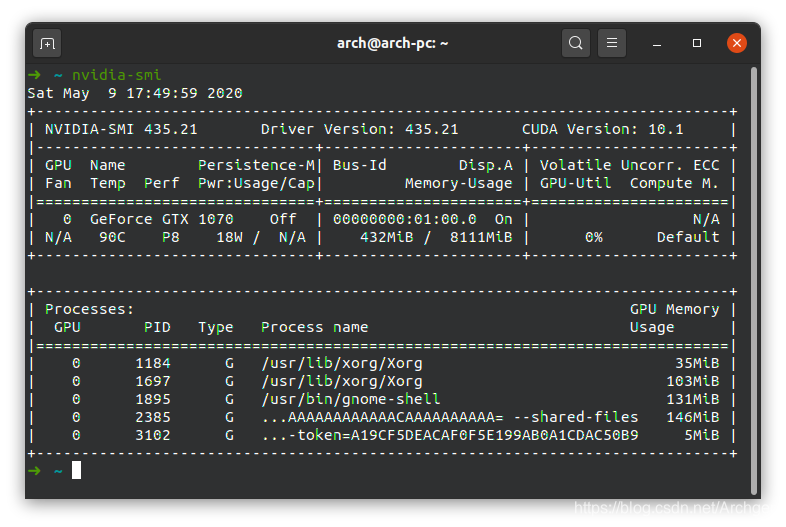Click the P8 performance state

[170, 238]
